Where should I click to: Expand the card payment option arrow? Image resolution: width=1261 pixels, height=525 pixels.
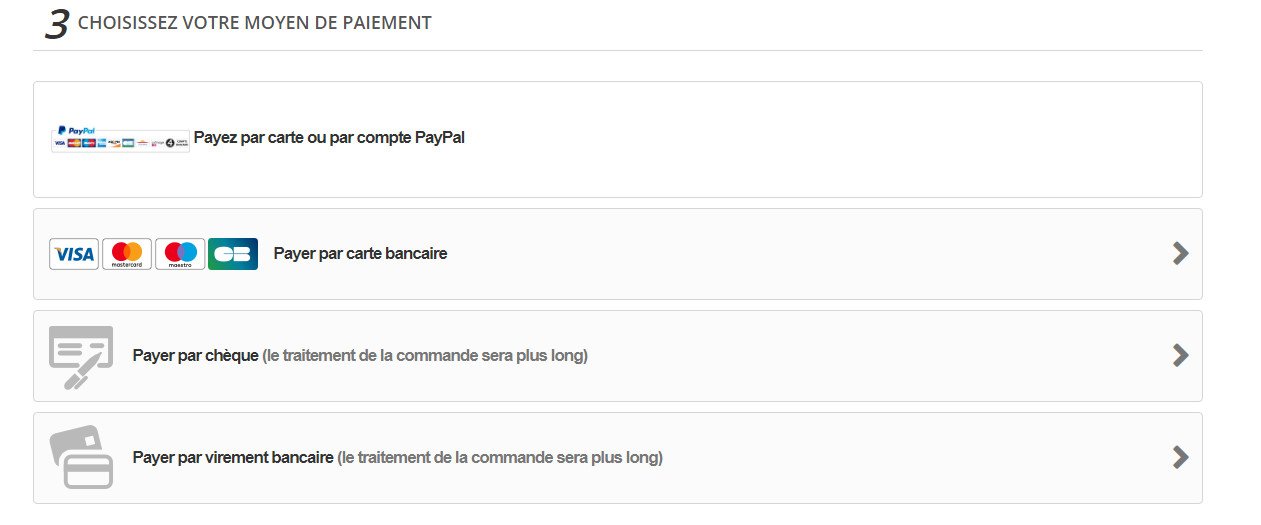(x=1180, y=254)
